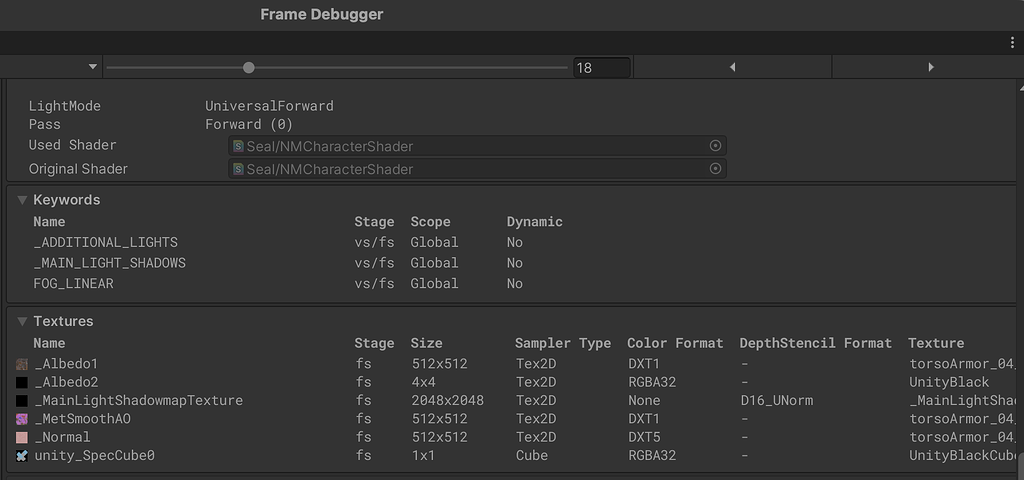Select the Frame Debugger tab title
1024x480 pixels.
(x=321, y=14)
